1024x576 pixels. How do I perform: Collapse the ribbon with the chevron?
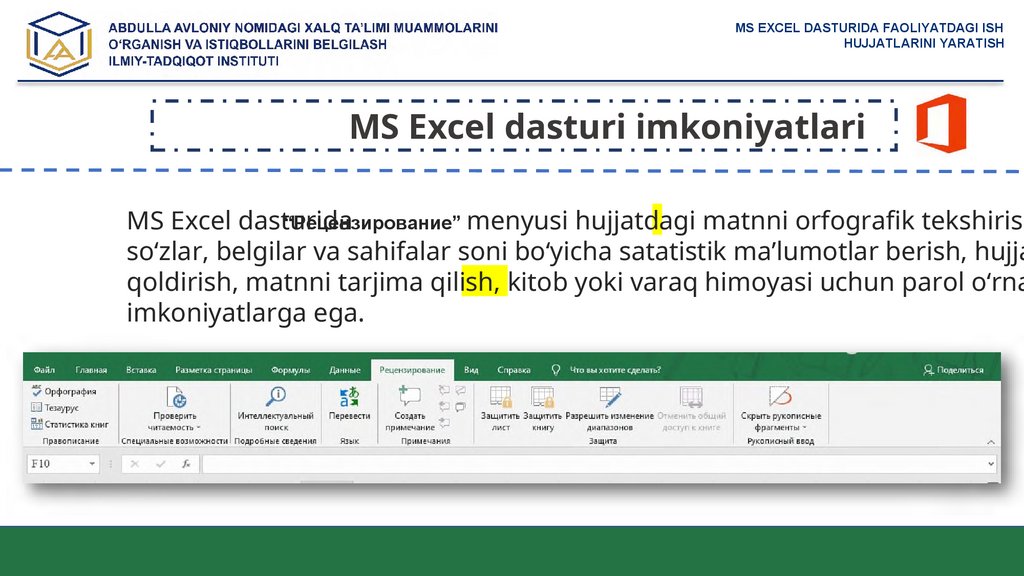pyautogui.click(x=991, y=442)
